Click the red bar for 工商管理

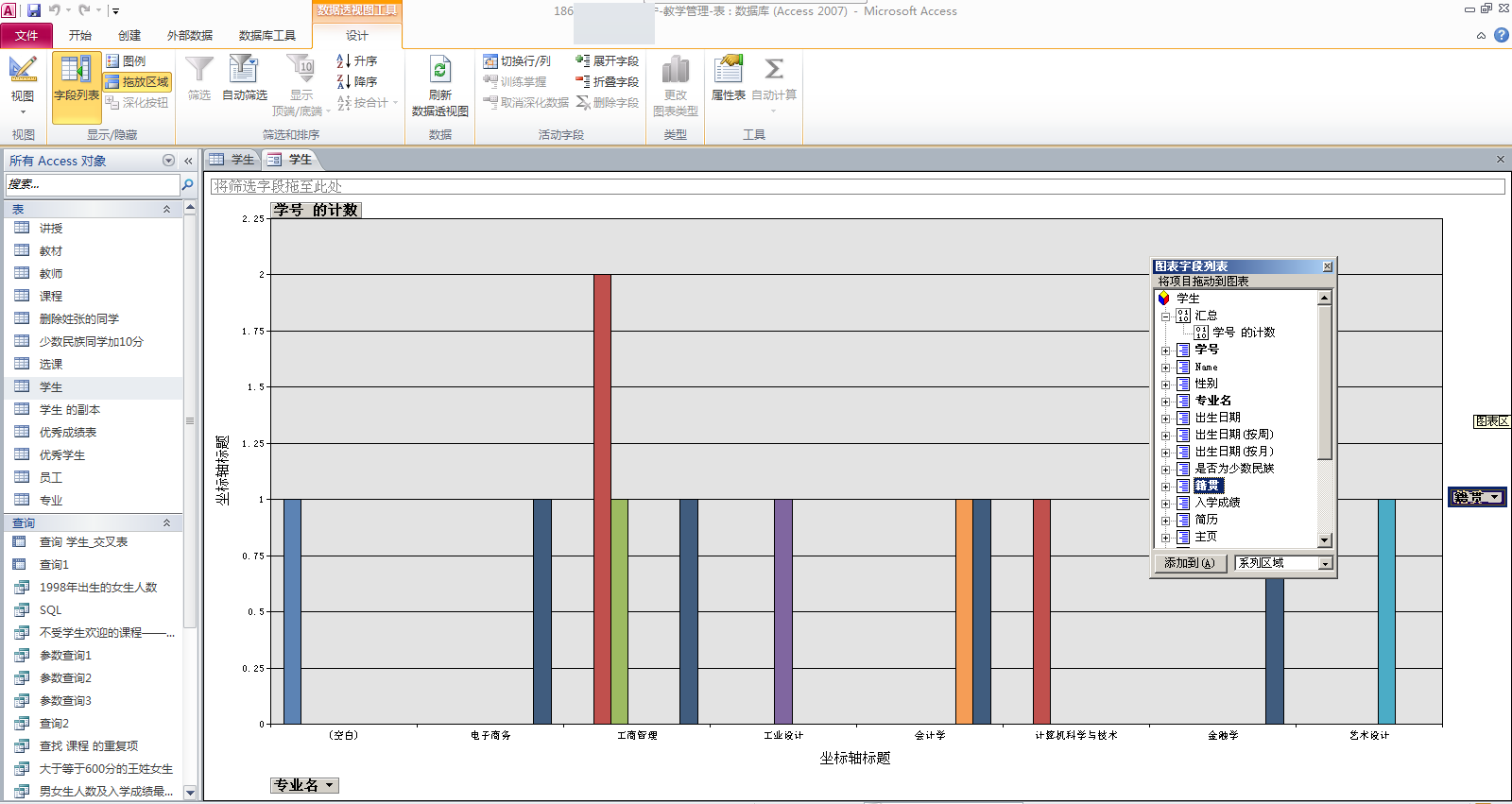point(602,499)
